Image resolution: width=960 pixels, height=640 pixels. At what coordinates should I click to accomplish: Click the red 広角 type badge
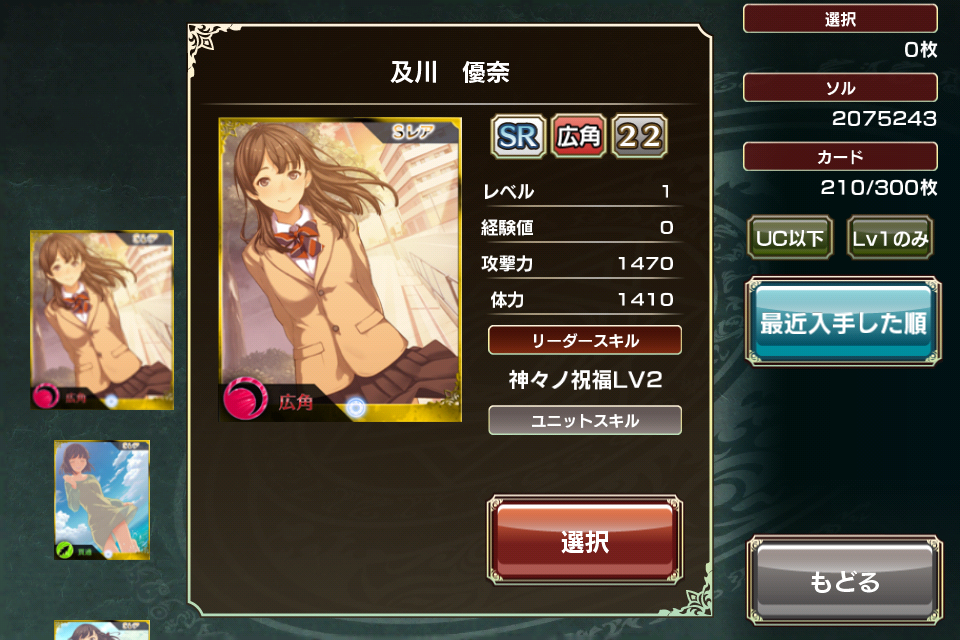pos(579,136)
